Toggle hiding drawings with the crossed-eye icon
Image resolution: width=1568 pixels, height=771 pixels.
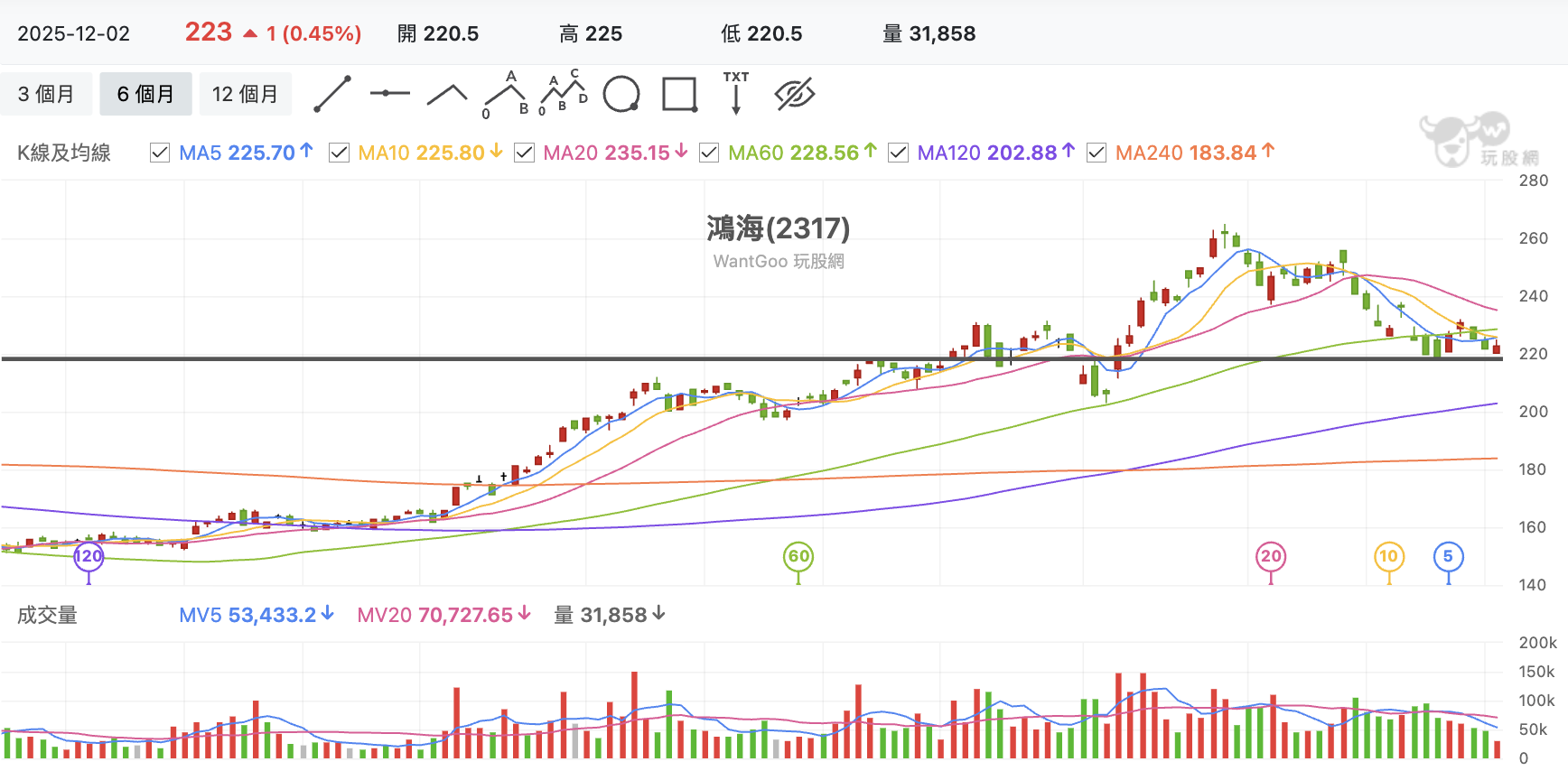click(795, 94)
